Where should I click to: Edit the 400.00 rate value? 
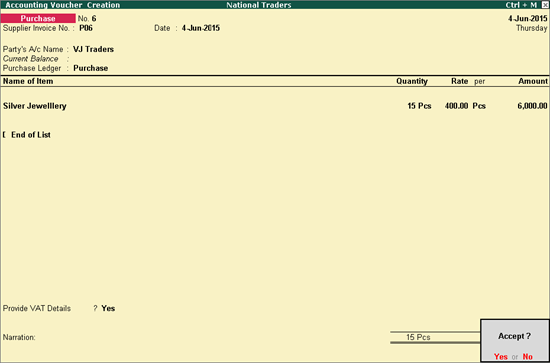pyautogui.click(x=456, y=106)
